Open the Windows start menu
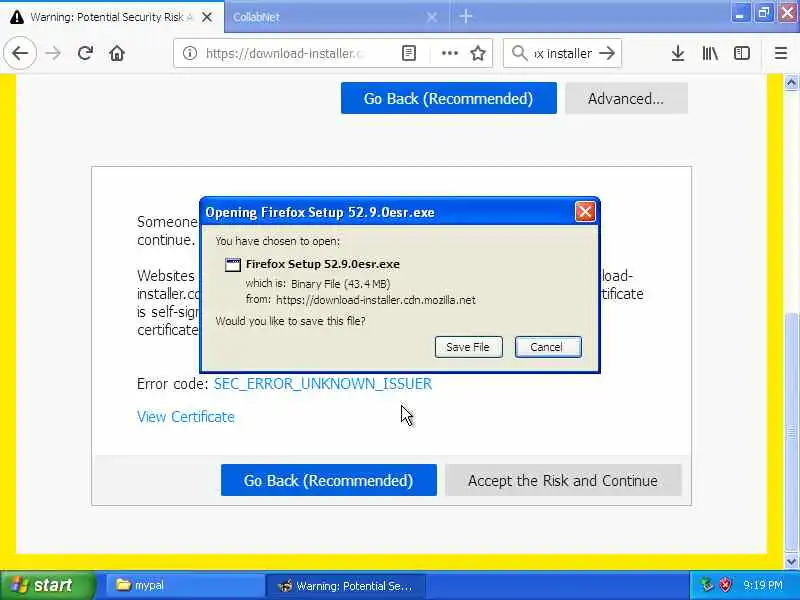This screenshot has width=800, height=600. click(x=47, y=585)
